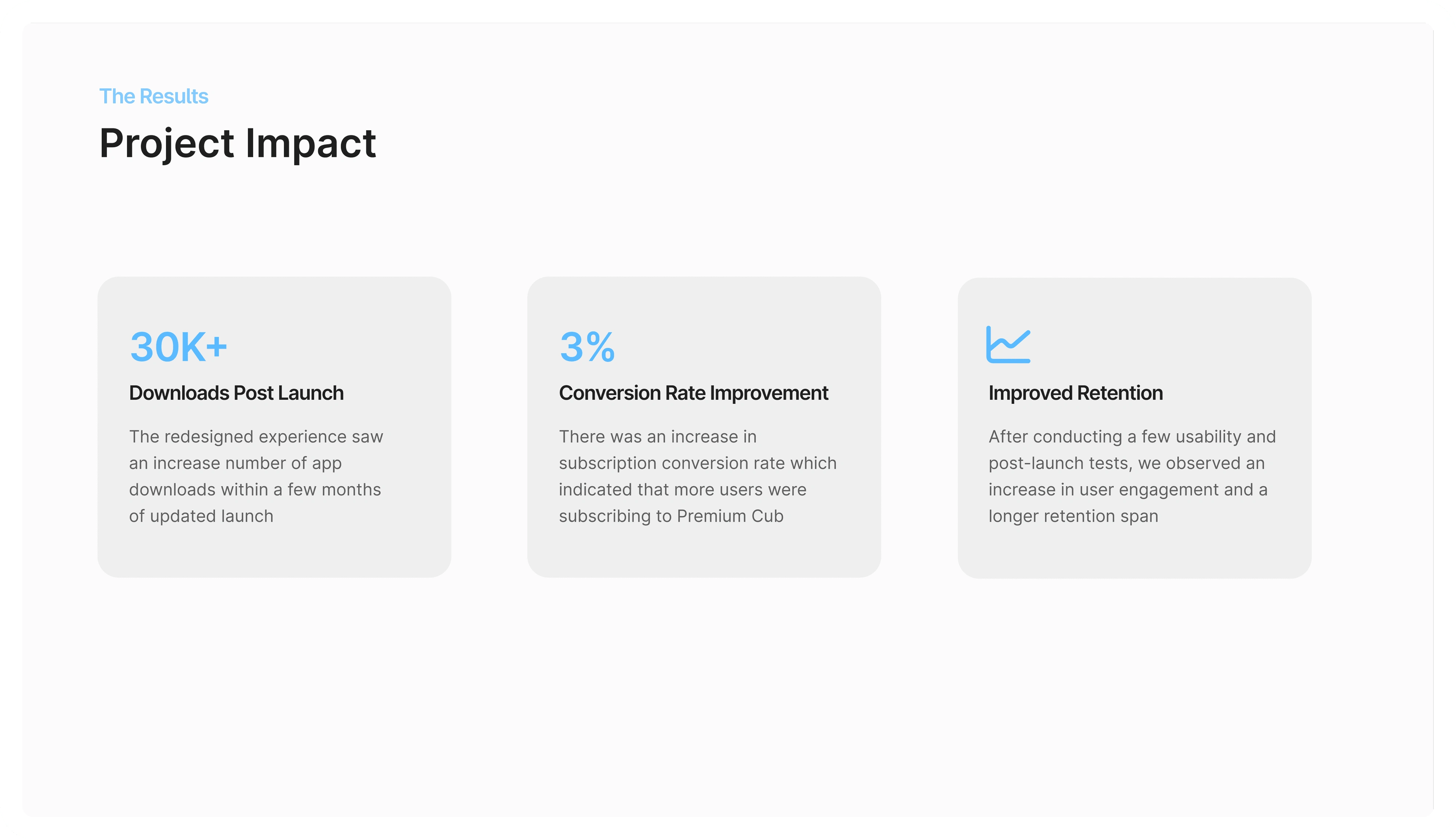This screenshot has height=839, width=1456.
Task: Click the "30K+" statistic
Action: point(179,347)
